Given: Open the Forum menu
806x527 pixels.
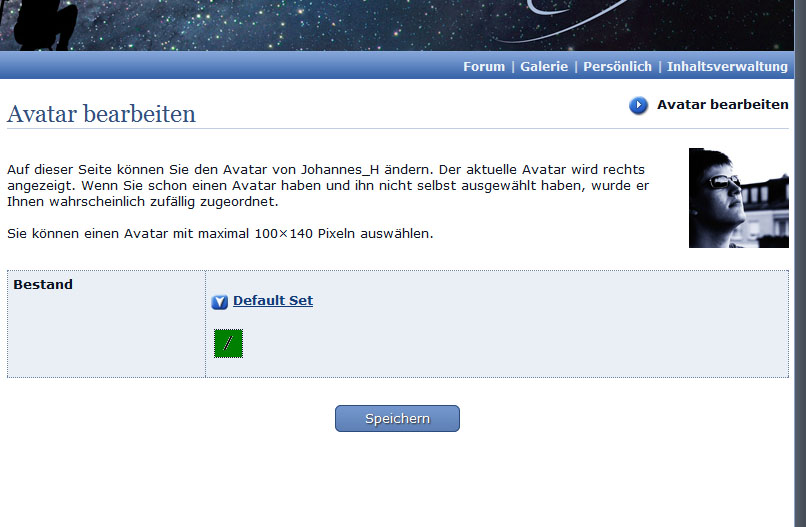Looking at the screenshot, I should click(483, 66).
